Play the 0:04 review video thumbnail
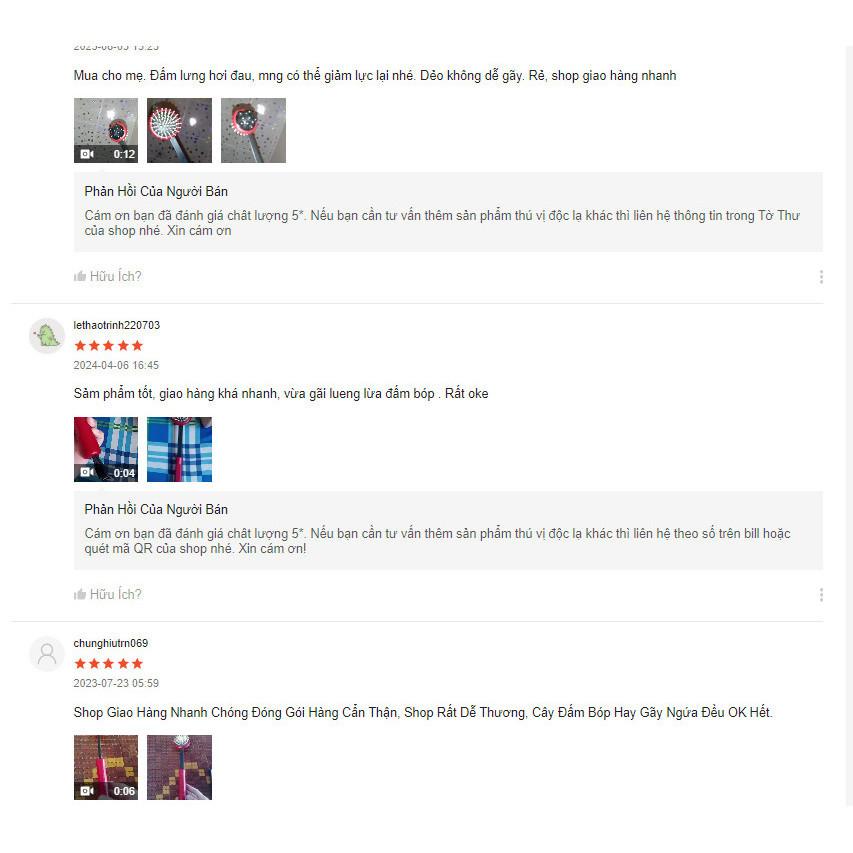The height and width of the screenshot is (853, 853). click(x=106, y=449)
